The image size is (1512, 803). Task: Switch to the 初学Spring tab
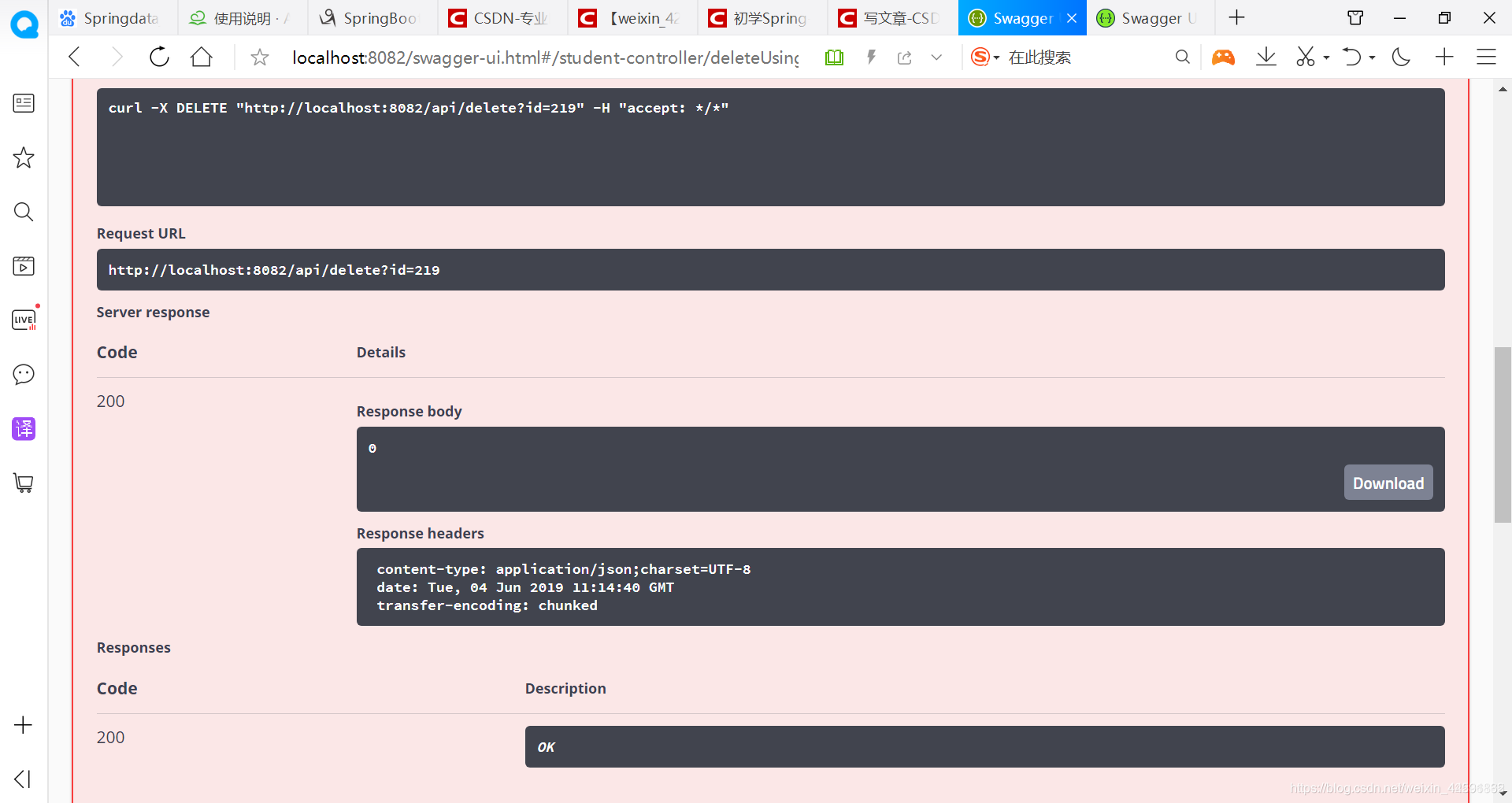(762, 17)
